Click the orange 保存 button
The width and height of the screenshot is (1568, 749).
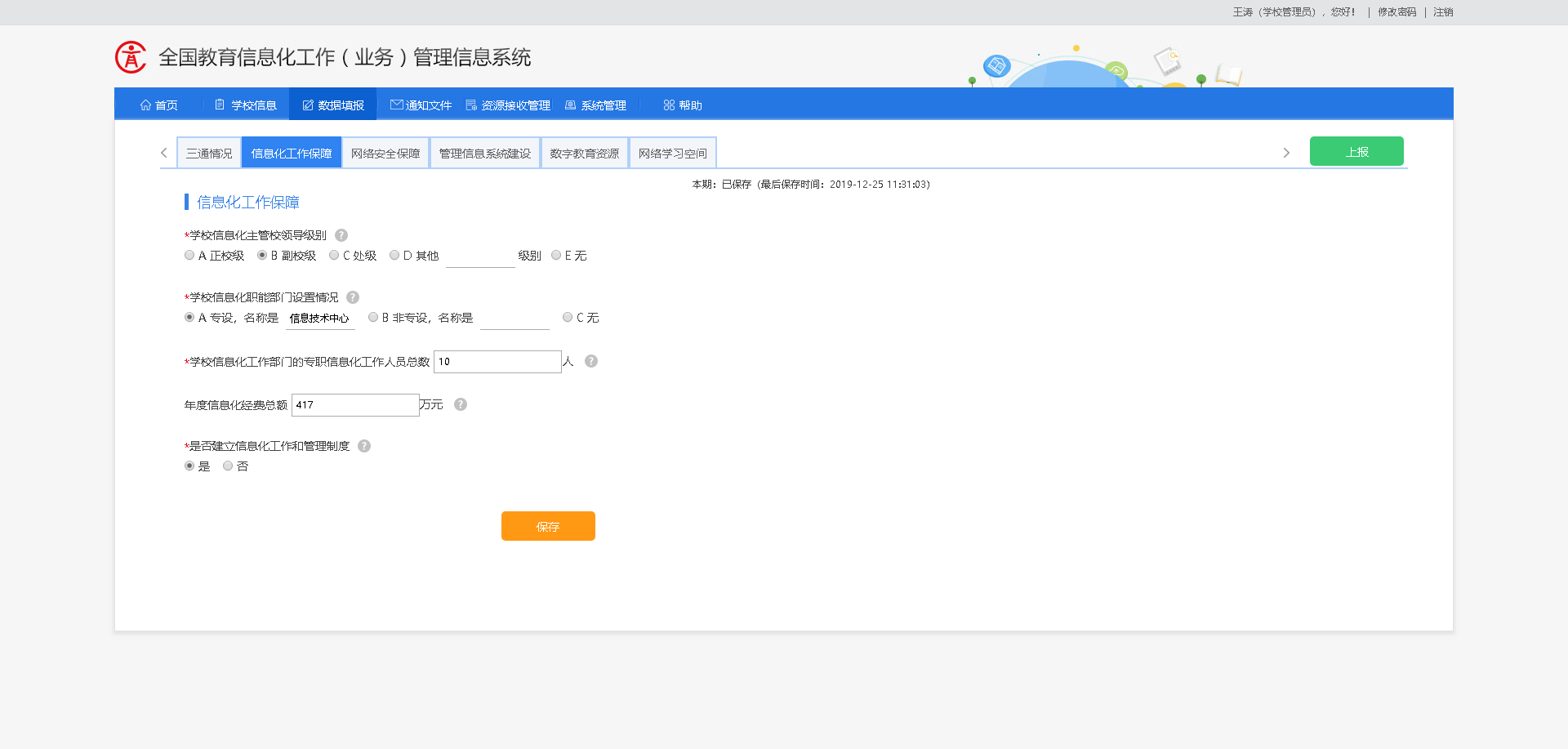547,525
